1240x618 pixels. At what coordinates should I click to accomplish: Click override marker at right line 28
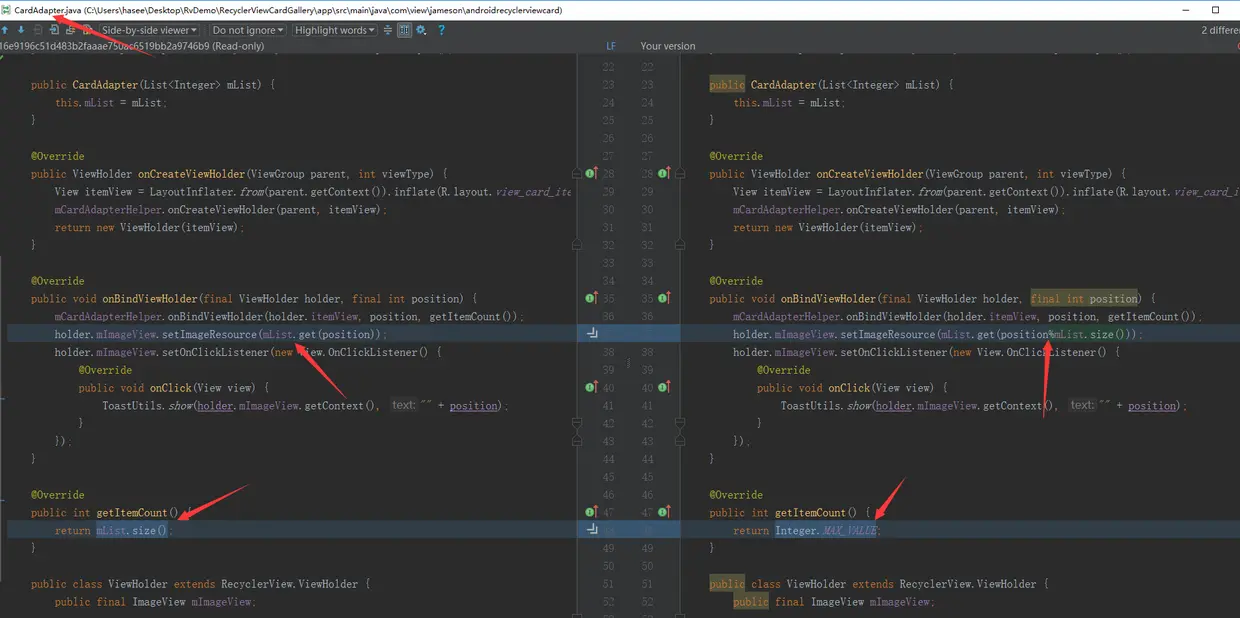coord(662,174)
